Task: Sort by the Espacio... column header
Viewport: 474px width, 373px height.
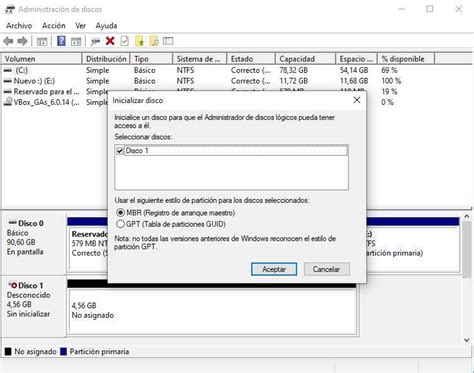Action: click(356, 59)
